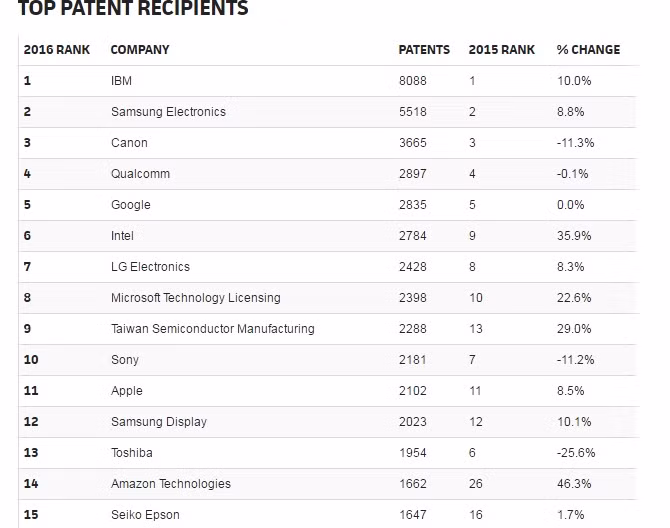Click the 2016 RANK column header
Screen dimensions: 670x528
57,49
